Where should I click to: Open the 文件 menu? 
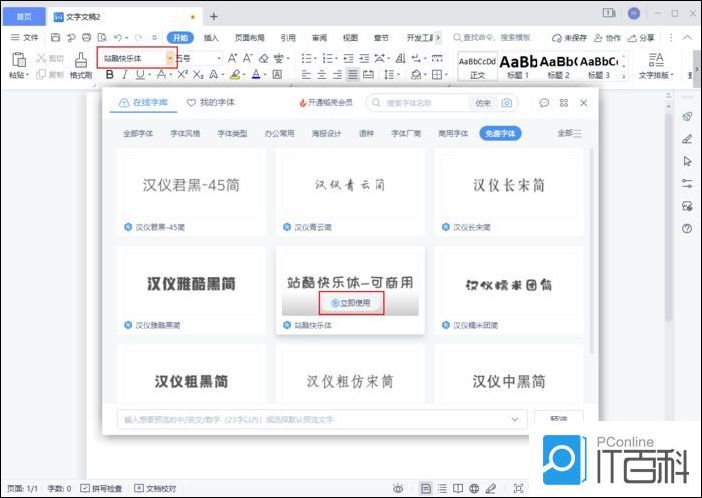(x=25, y=38)
